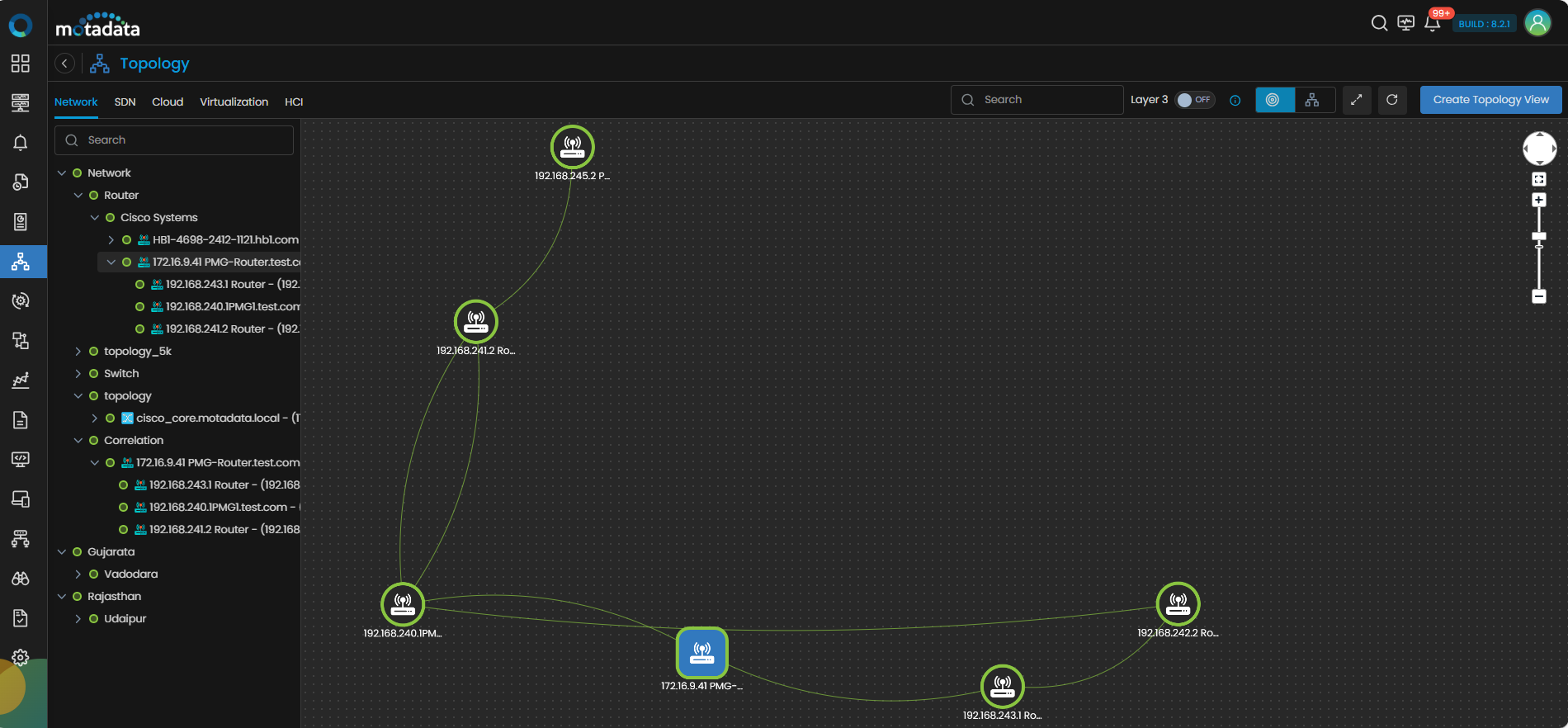The image size is (1568, 728).
Task: Click the zoom slider handle on map
Action: point(1539,237)
